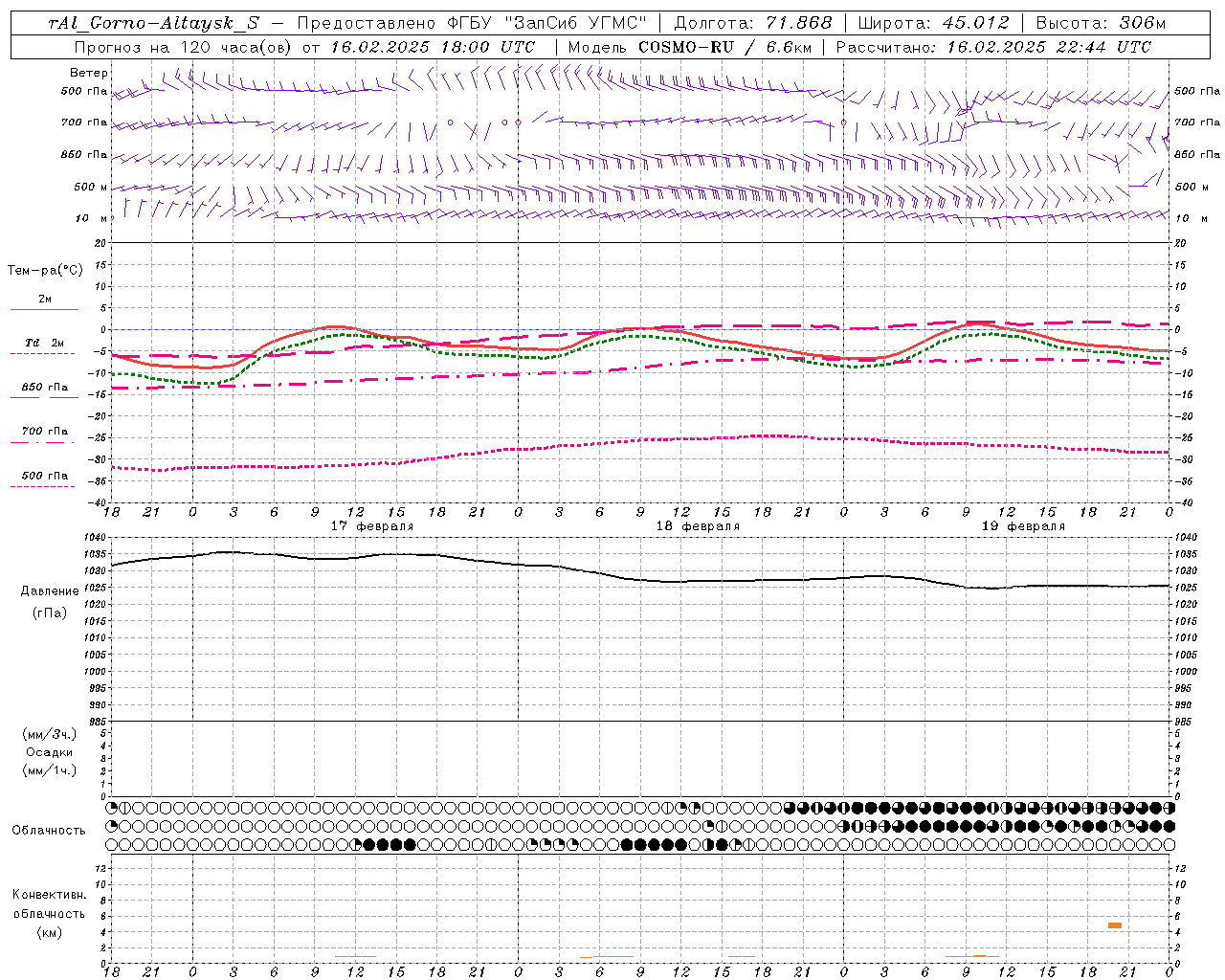Click the 12 value on left convective height axis

102,869
